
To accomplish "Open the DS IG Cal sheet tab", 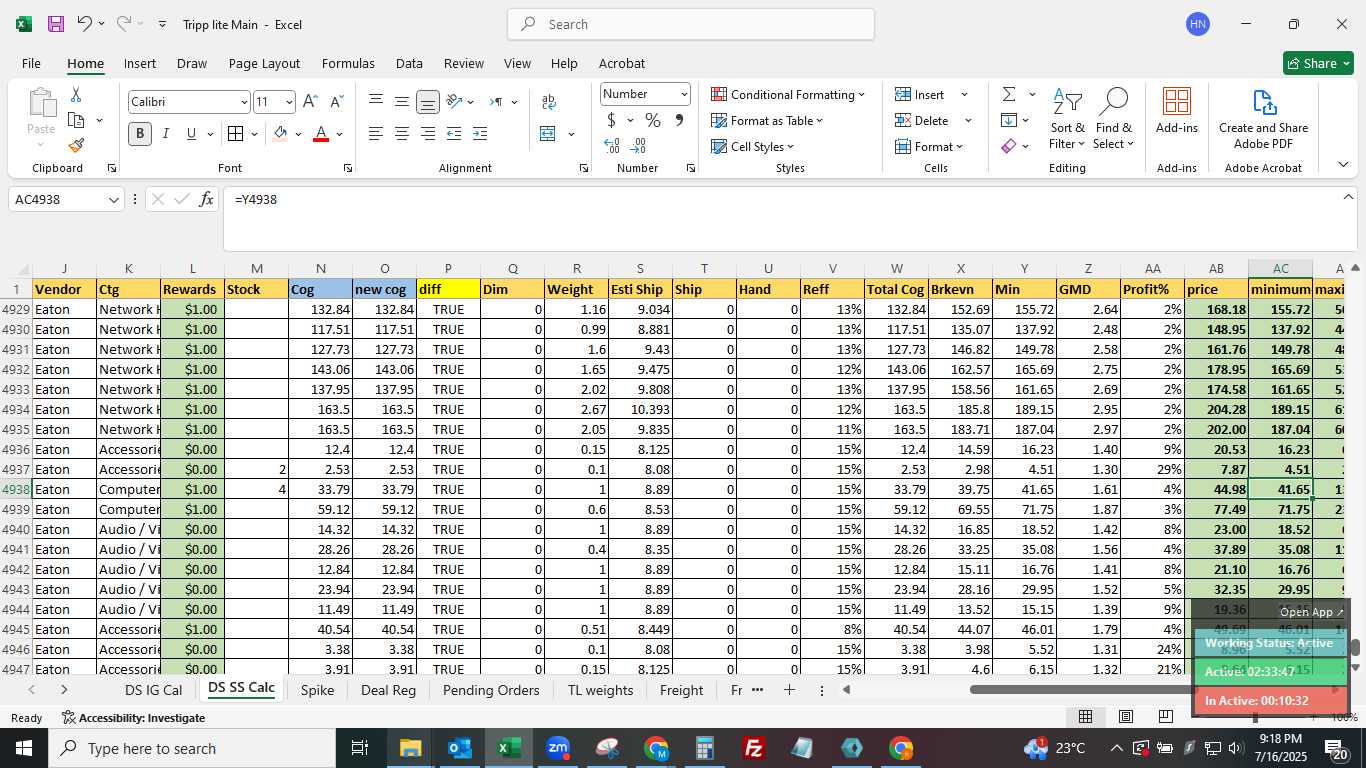I will click(153, 690).
